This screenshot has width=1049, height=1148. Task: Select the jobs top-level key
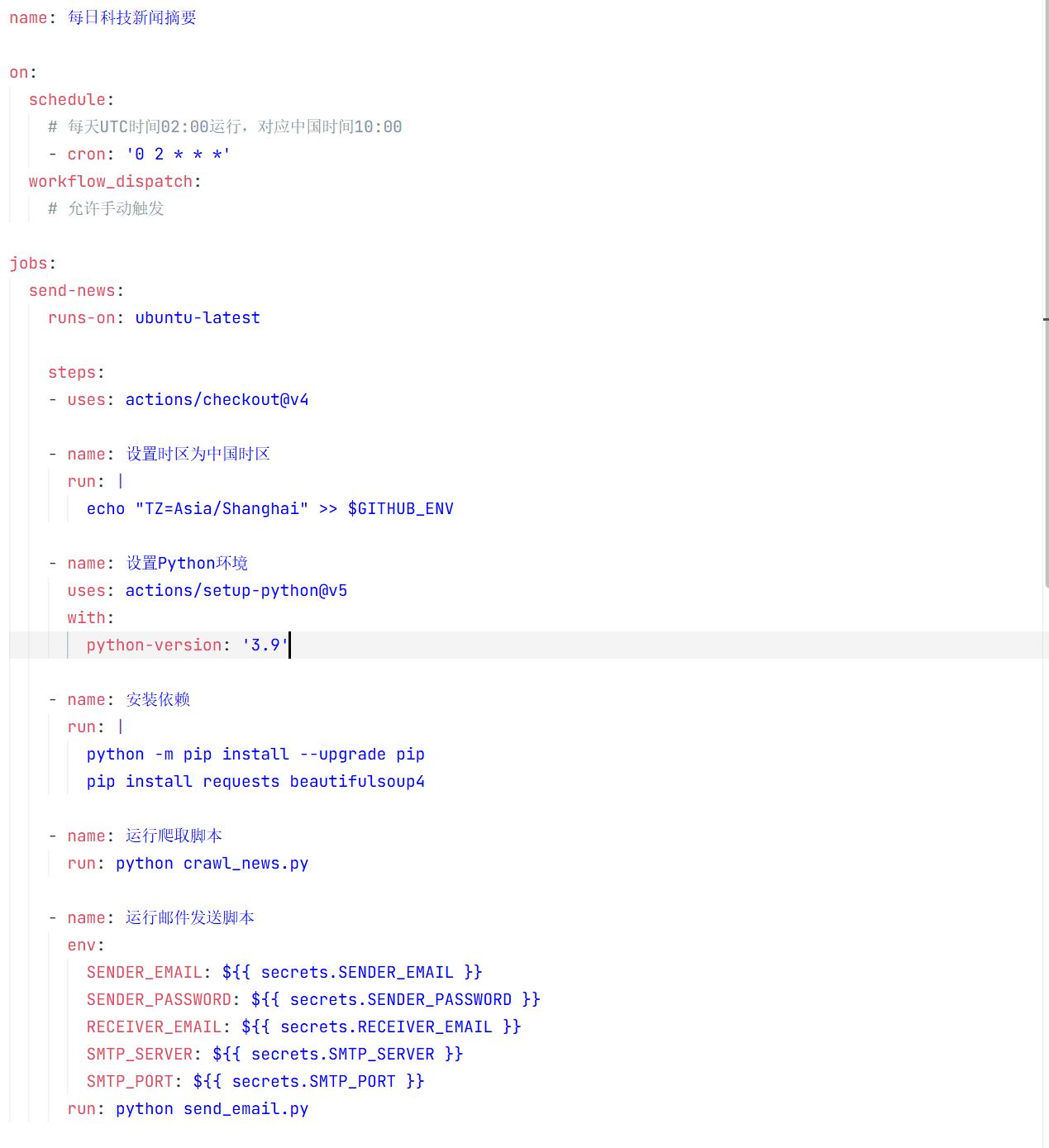pos(29,264)
